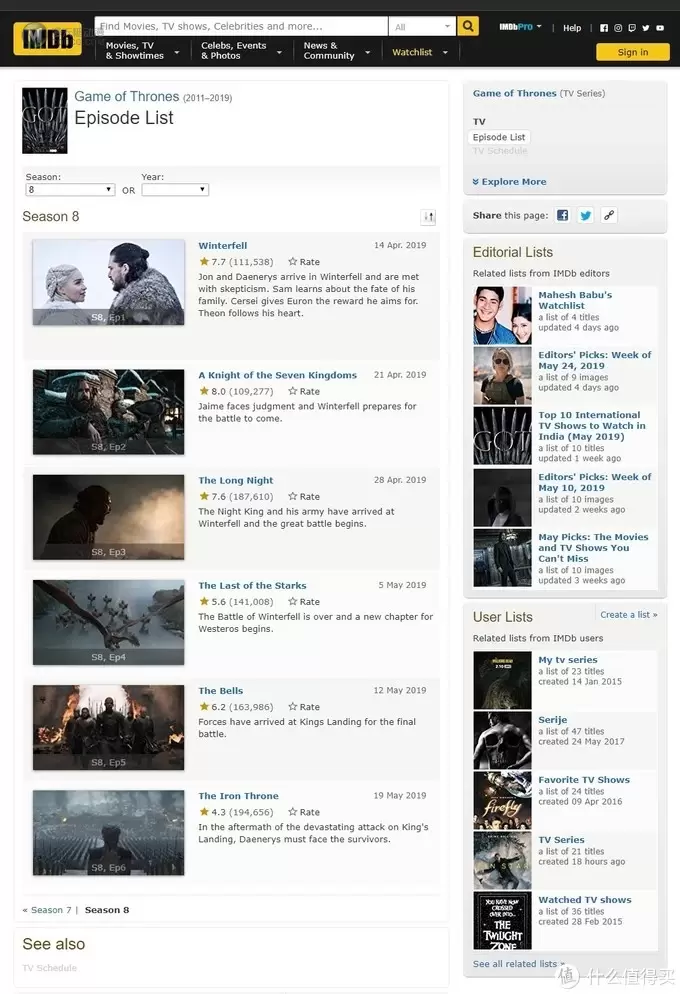Open IMDb Facebook page icon in header

pyautogui.click(x=604, y=28)
